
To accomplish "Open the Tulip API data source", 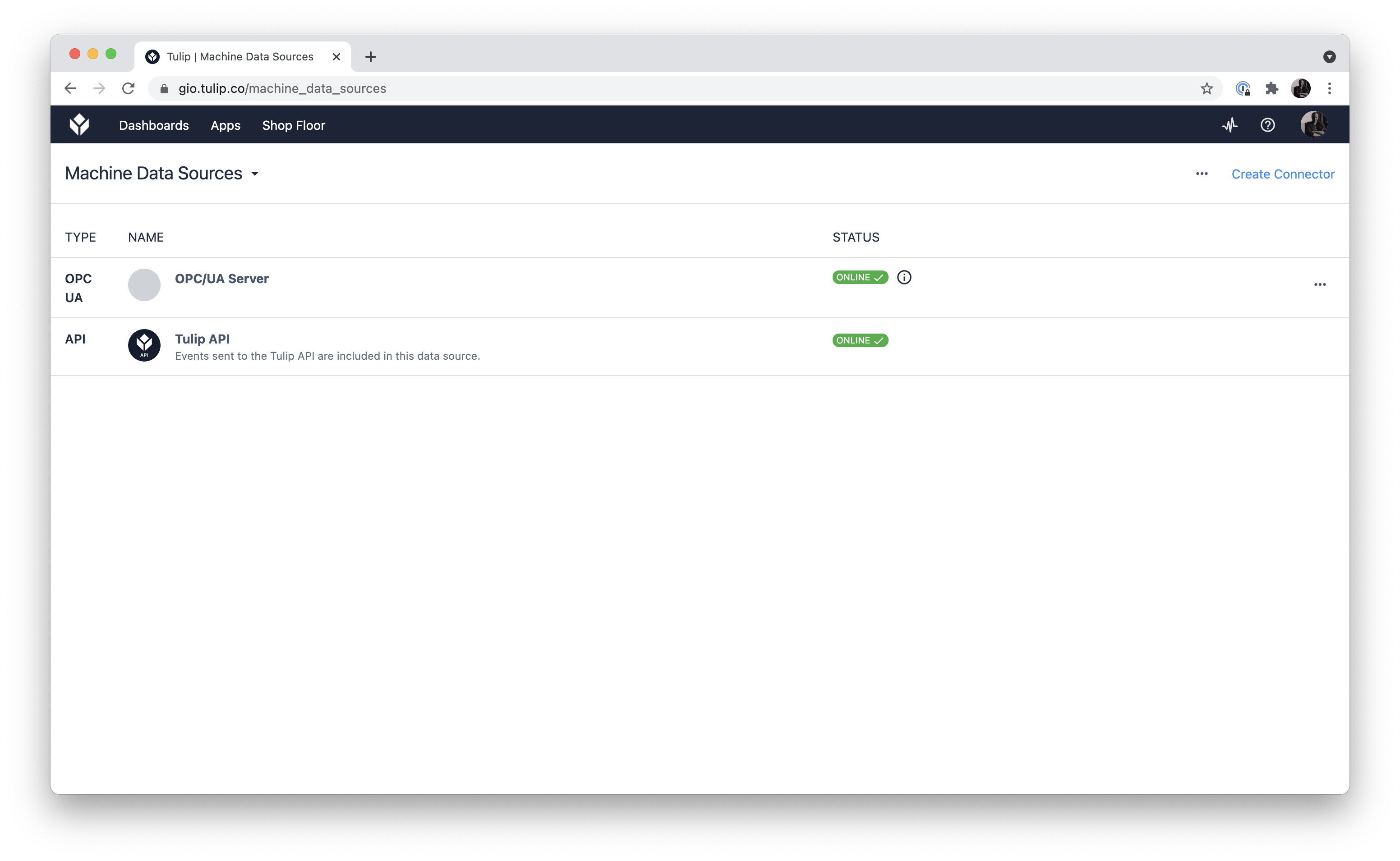I will pos(202,339).
